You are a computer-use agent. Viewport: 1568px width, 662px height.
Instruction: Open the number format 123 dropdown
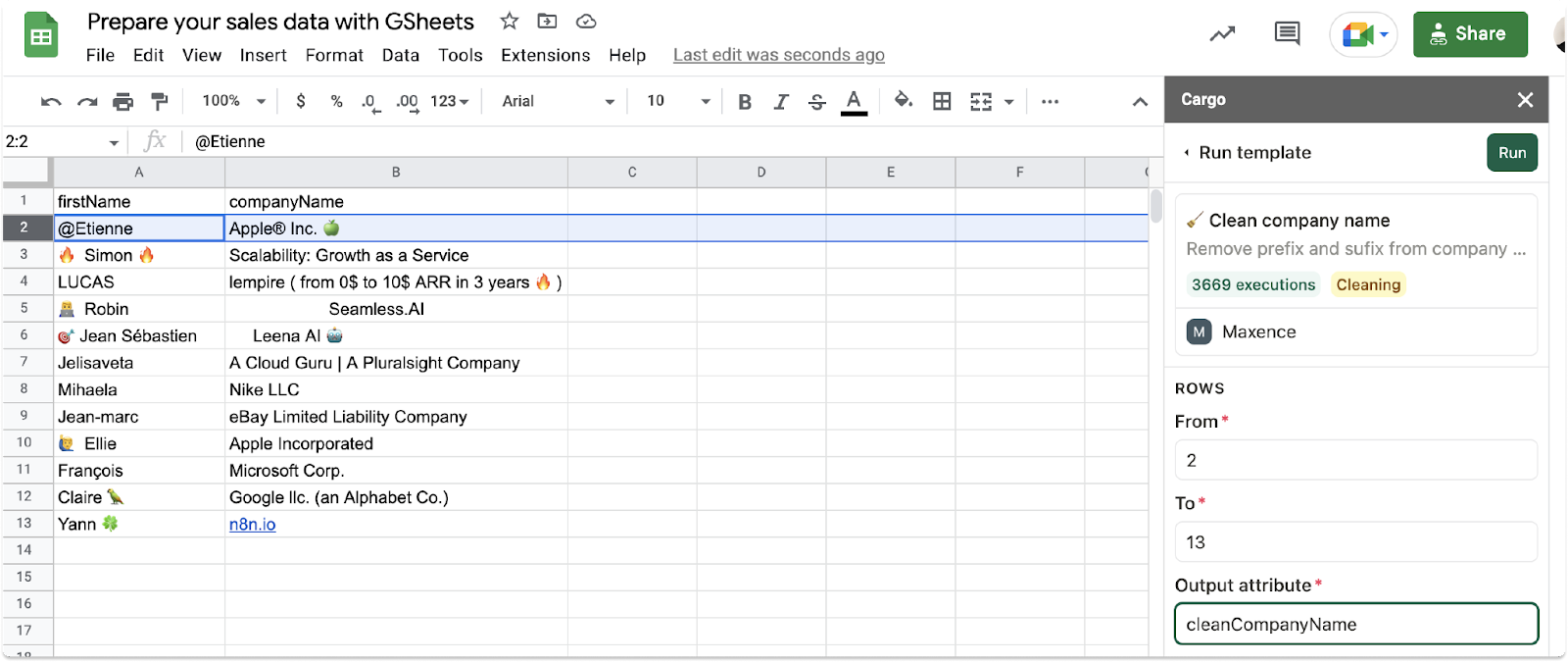450,101
